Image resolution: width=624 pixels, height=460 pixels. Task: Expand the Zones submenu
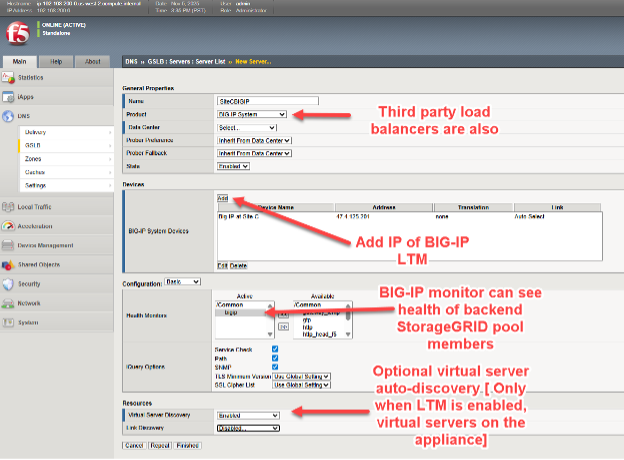(66, 159)
